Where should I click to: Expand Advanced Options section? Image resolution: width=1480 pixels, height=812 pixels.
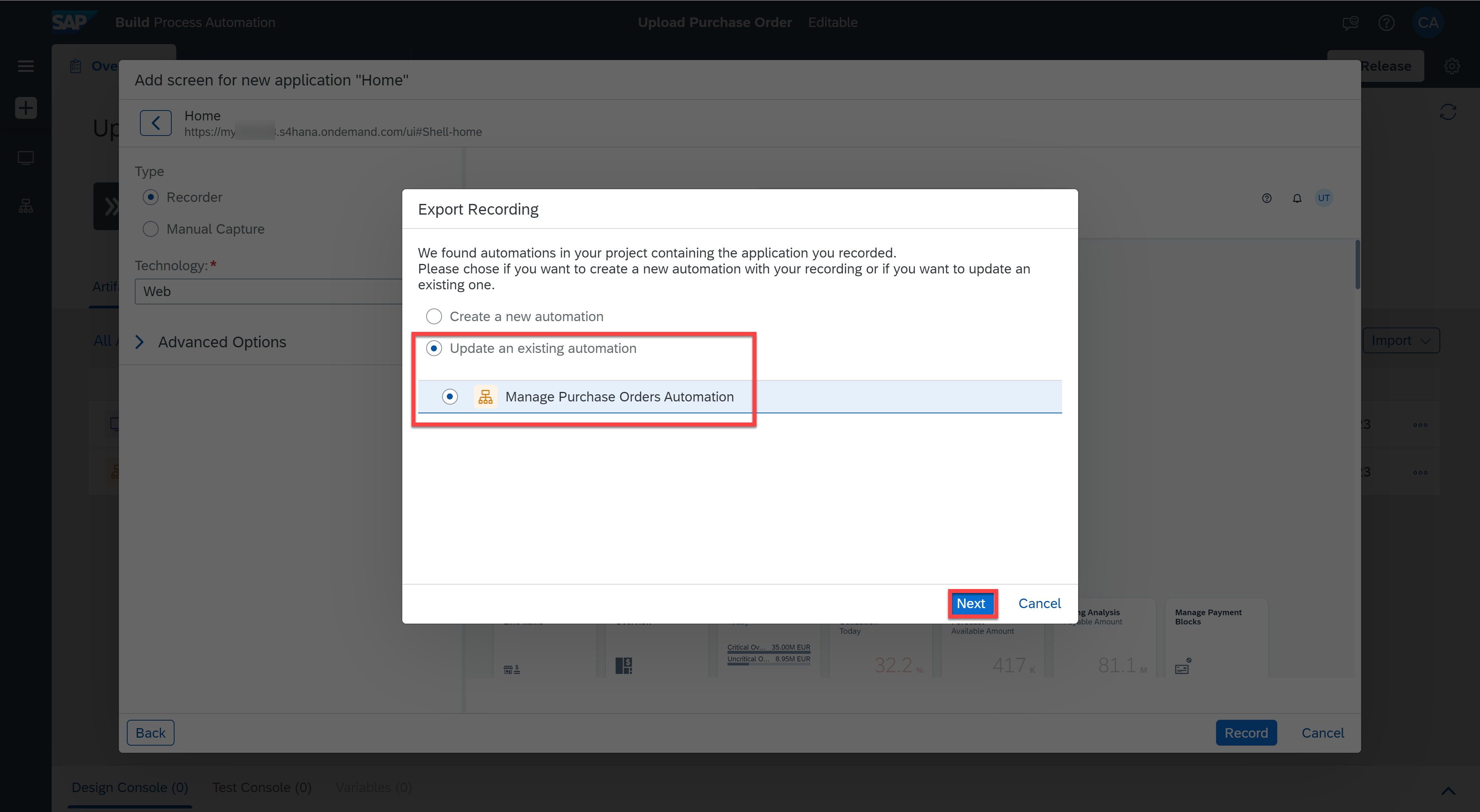click(140, 342)
